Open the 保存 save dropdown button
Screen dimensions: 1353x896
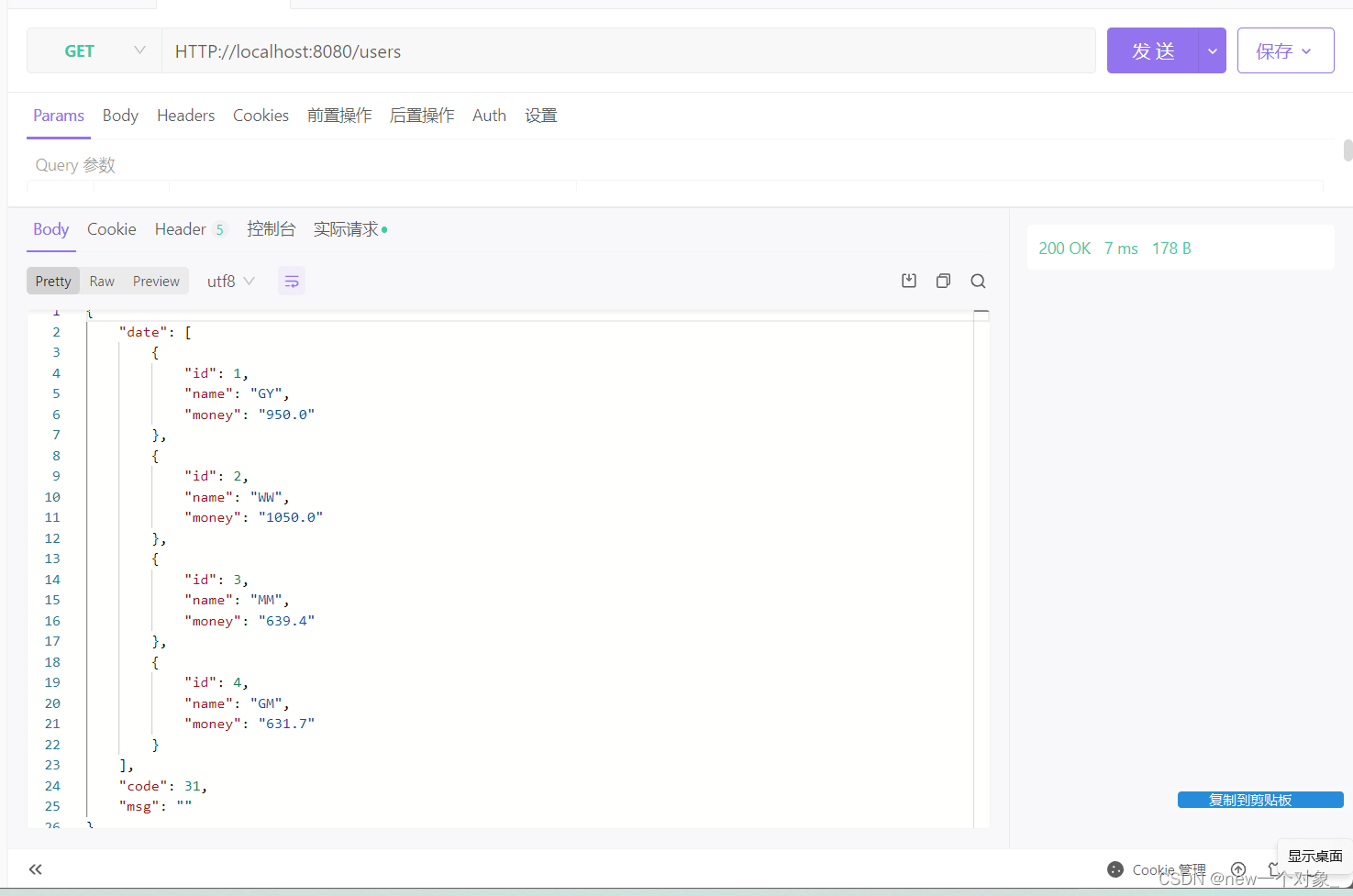point(1285,50)
